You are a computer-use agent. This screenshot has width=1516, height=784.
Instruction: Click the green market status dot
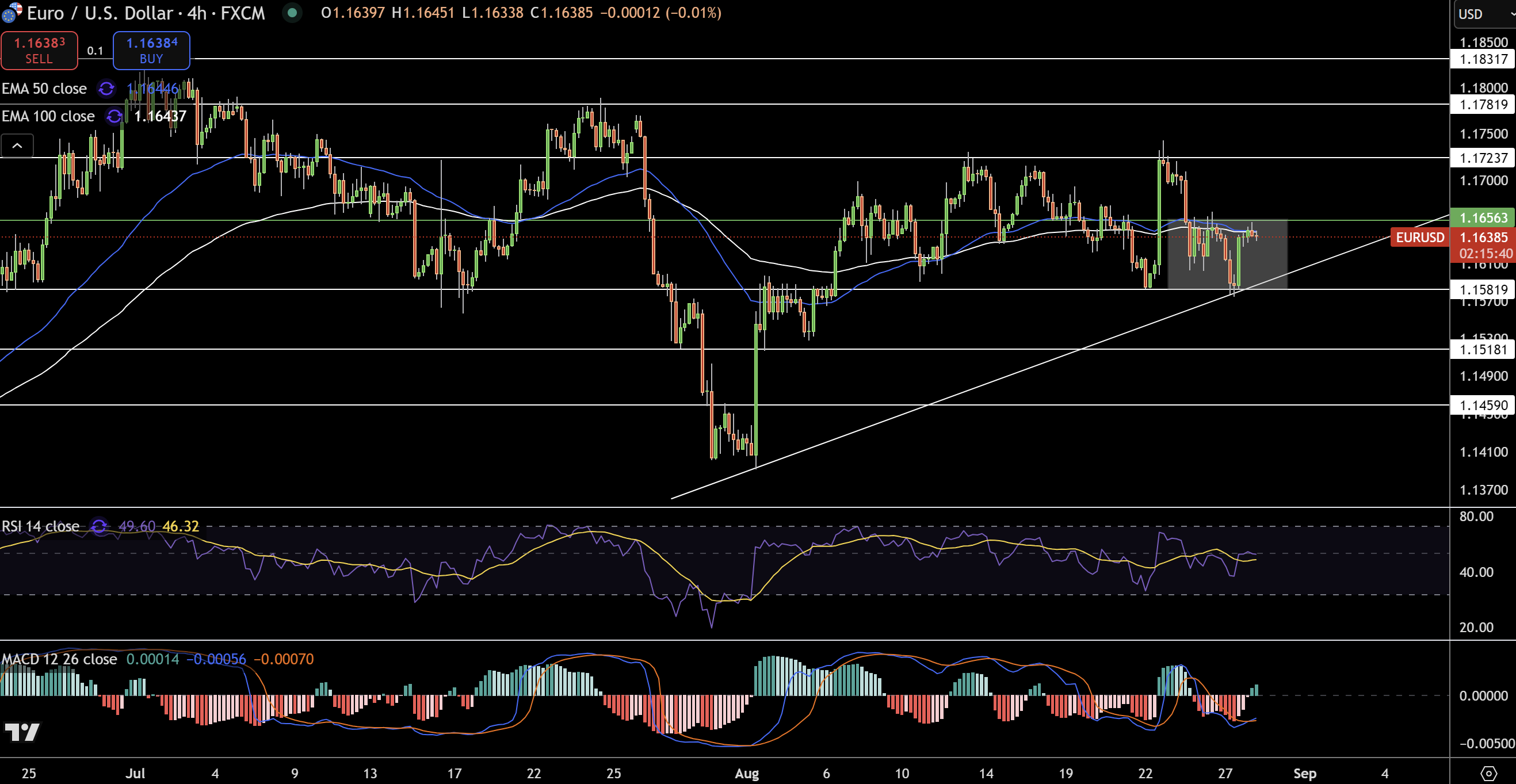[292, 12]
